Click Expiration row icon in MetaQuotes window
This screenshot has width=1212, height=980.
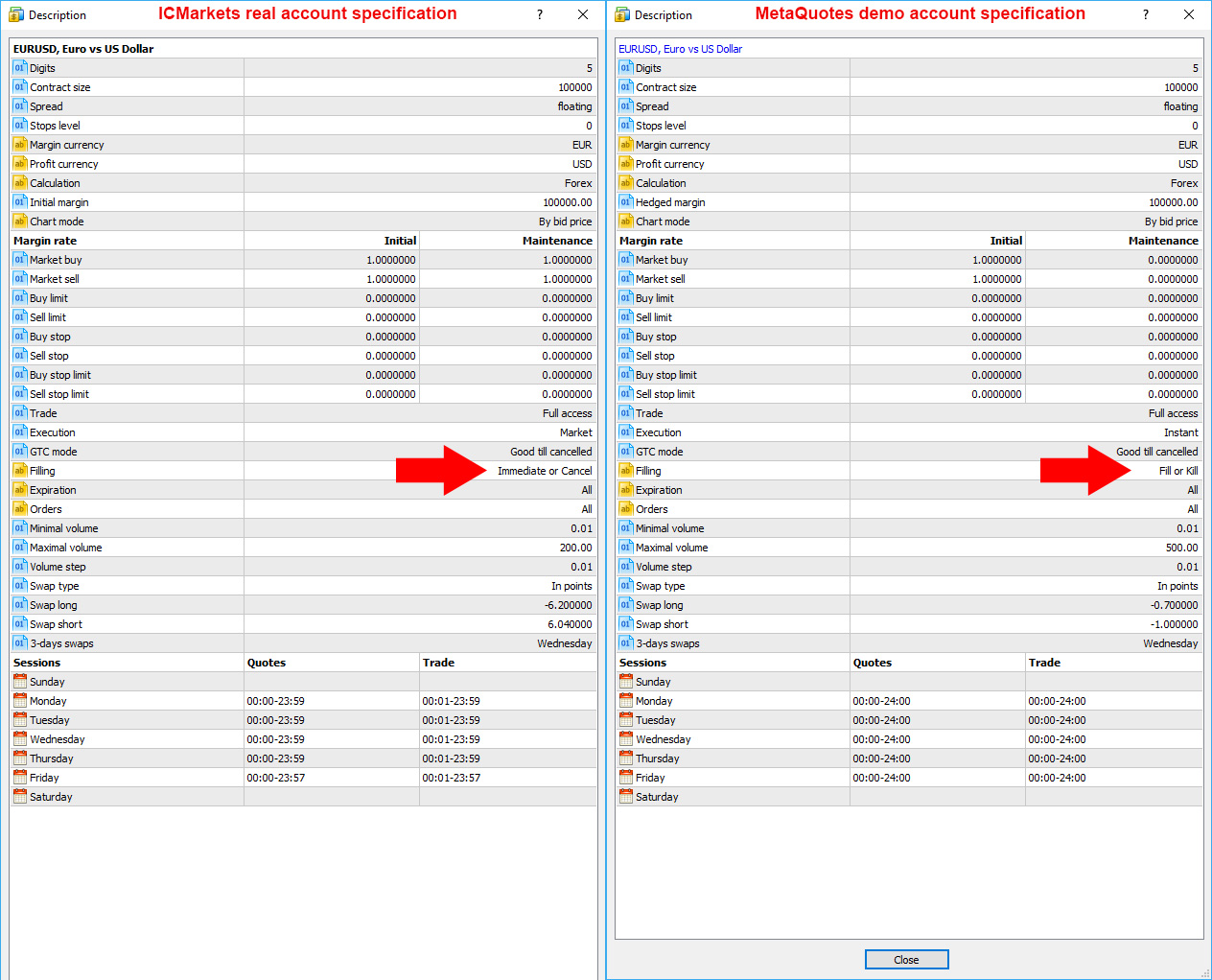pos(626,489)
